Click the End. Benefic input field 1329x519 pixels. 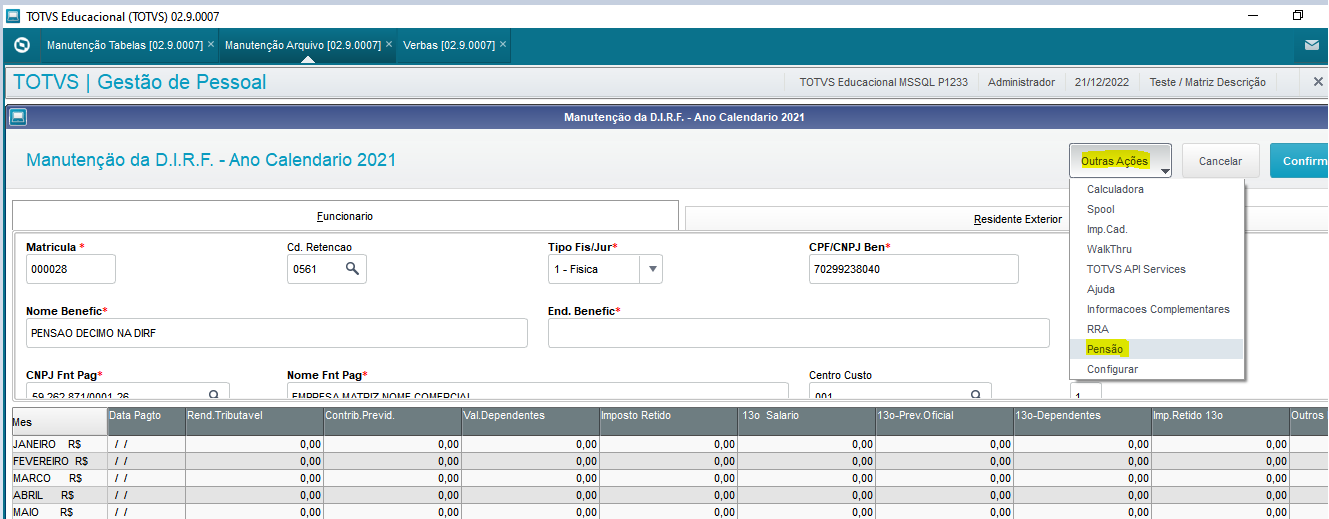(798, 333)
